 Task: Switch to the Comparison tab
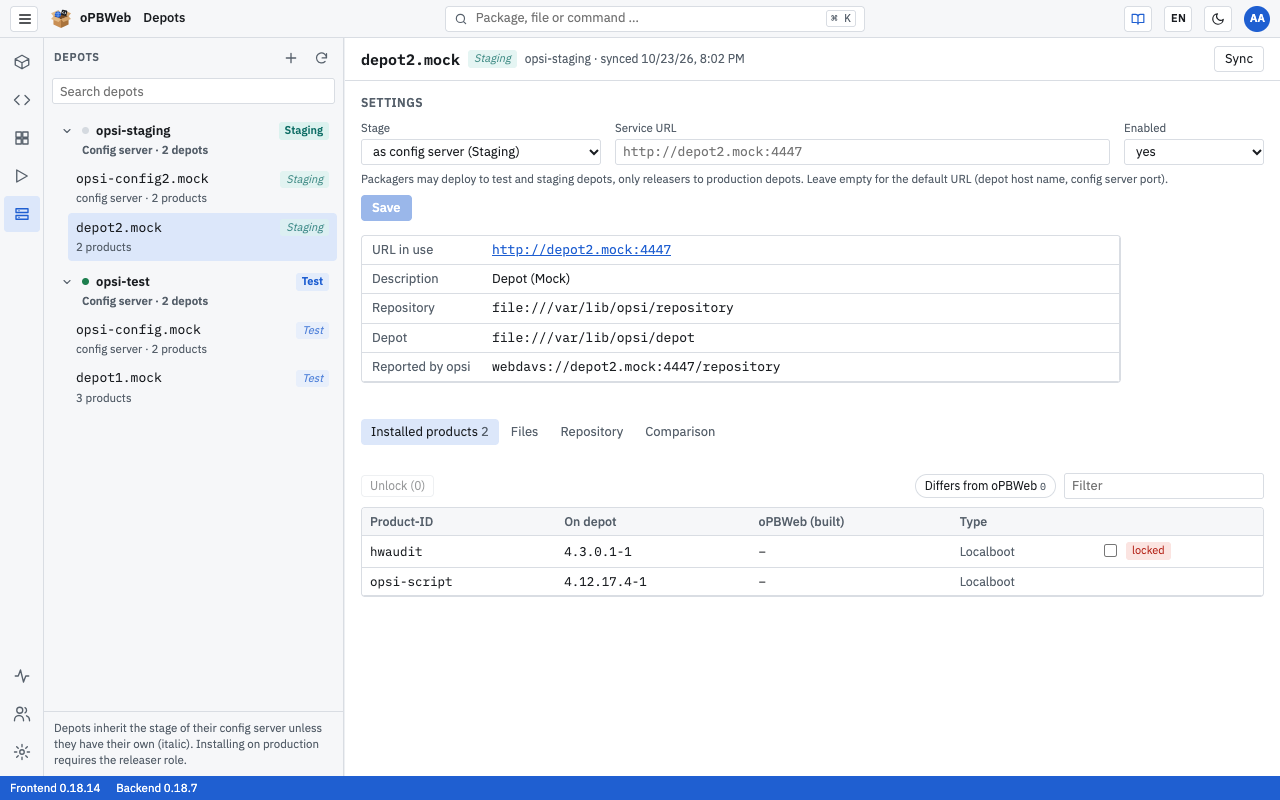(x=680, y=432)
